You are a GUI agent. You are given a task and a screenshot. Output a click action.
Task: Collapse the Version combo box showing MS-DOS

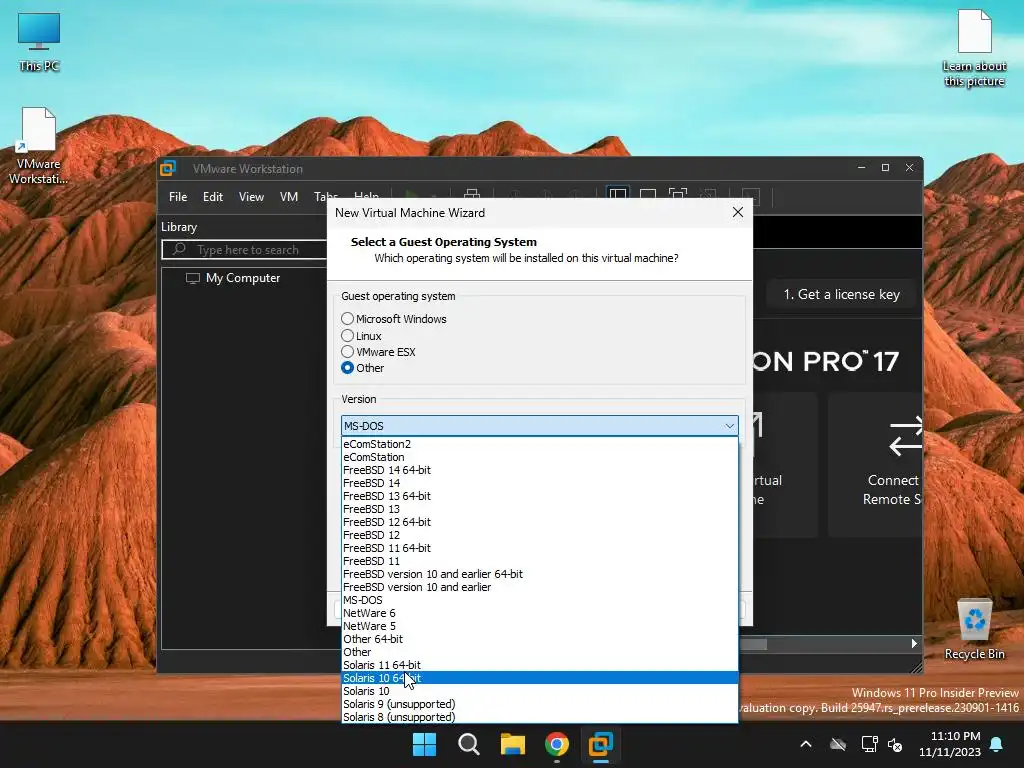click(539, 426)
